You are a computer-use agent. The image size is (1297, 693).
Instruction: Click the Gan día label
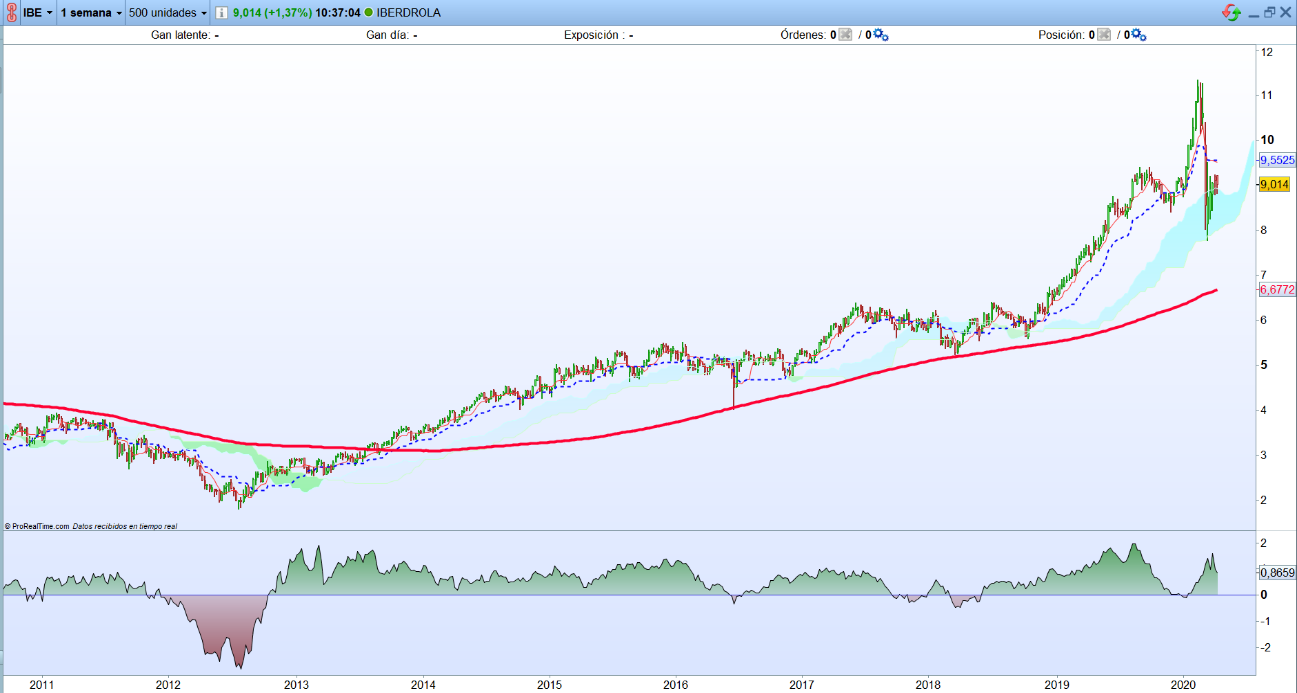click(x=387, y=35)
